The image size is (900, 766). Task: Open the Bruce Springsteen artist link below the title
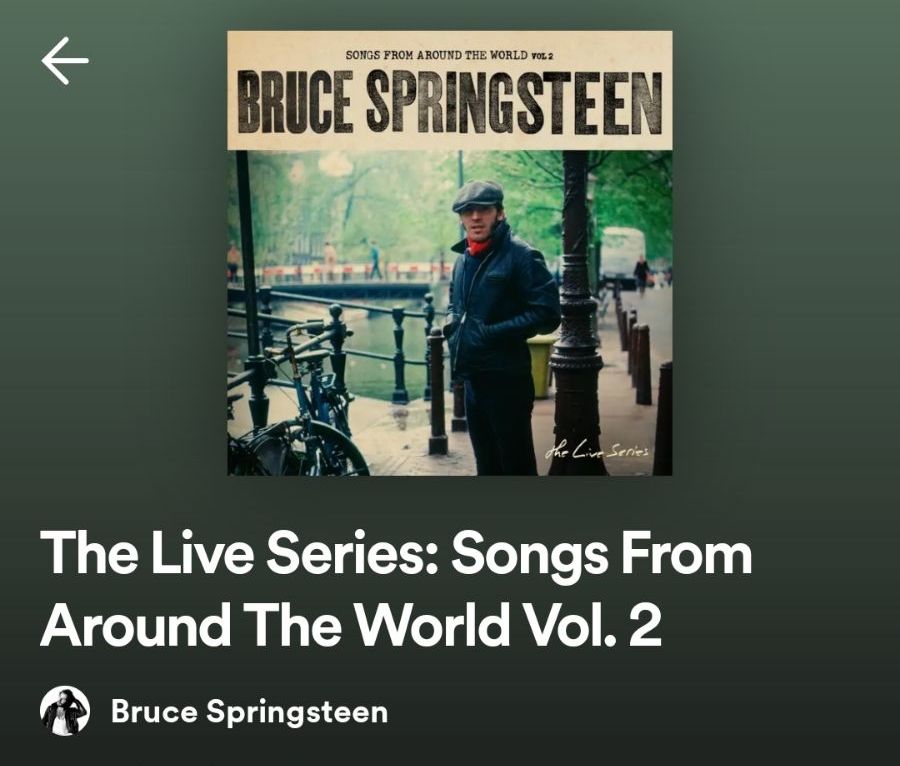point(249,711)
